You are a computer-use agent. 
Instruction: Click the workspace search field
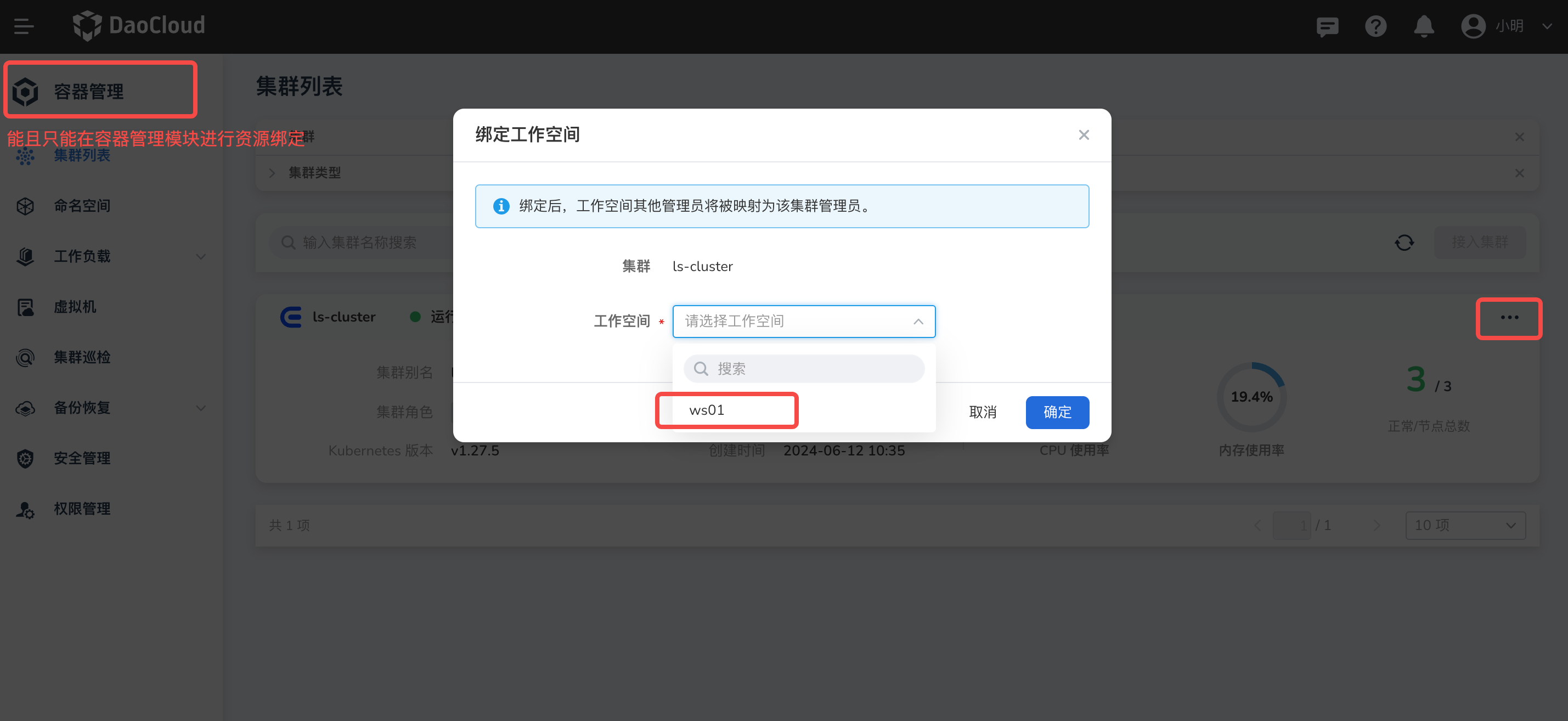click(x=804, y=368)
